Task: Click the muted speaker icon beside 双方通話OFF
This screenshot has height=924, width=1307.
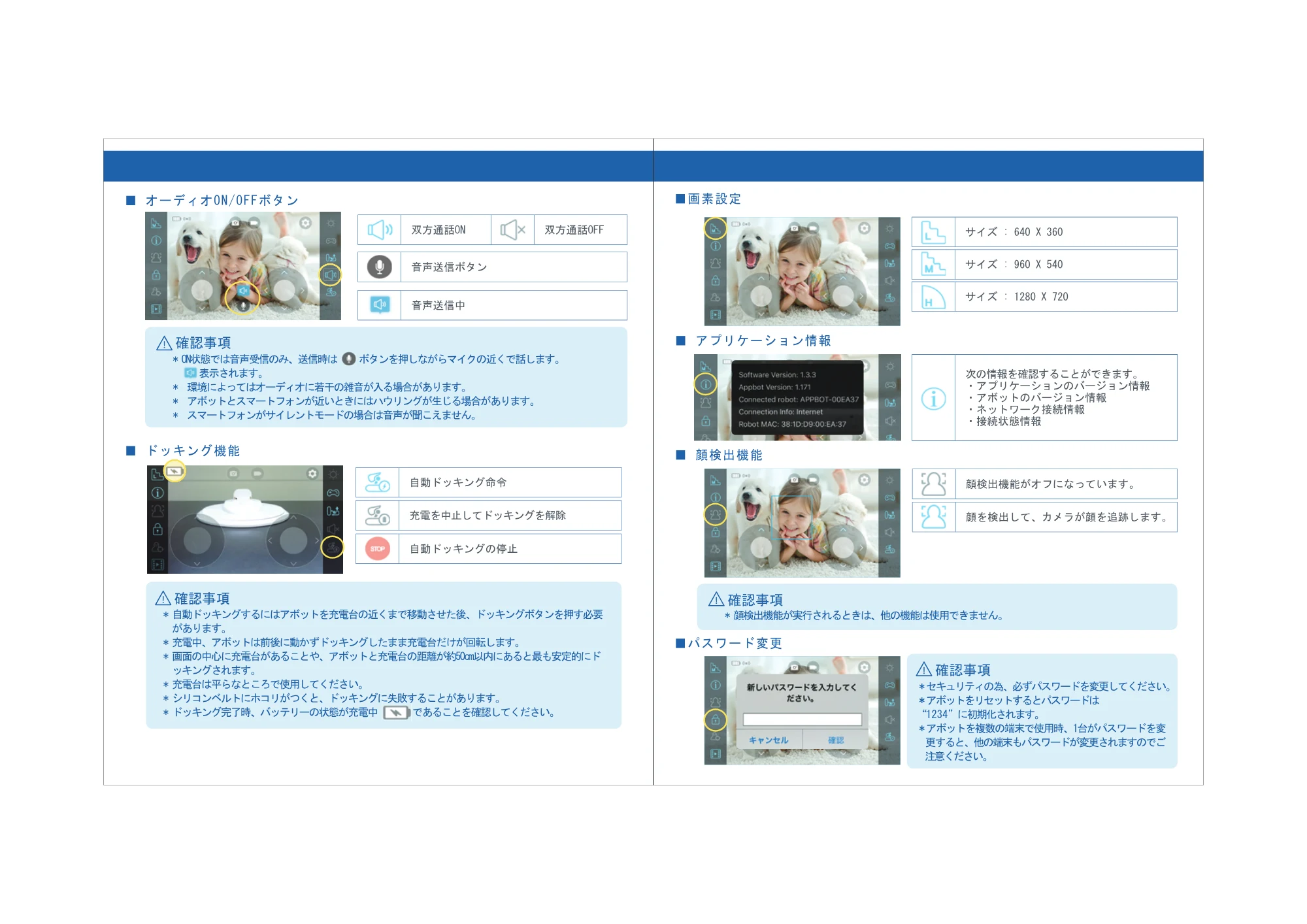Action: (x=512, y=230)
